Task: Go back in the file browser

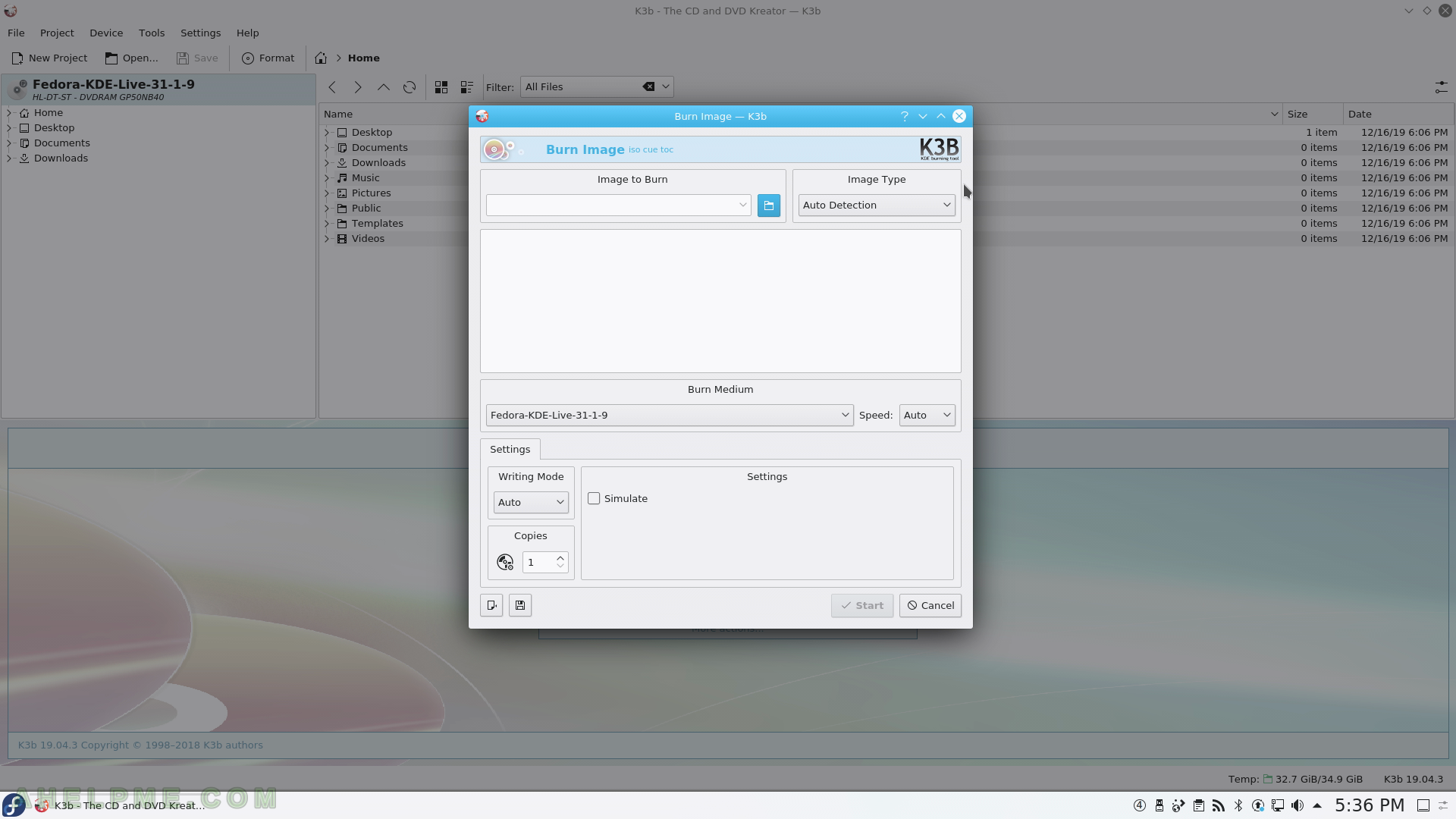Action: [332, 87]
